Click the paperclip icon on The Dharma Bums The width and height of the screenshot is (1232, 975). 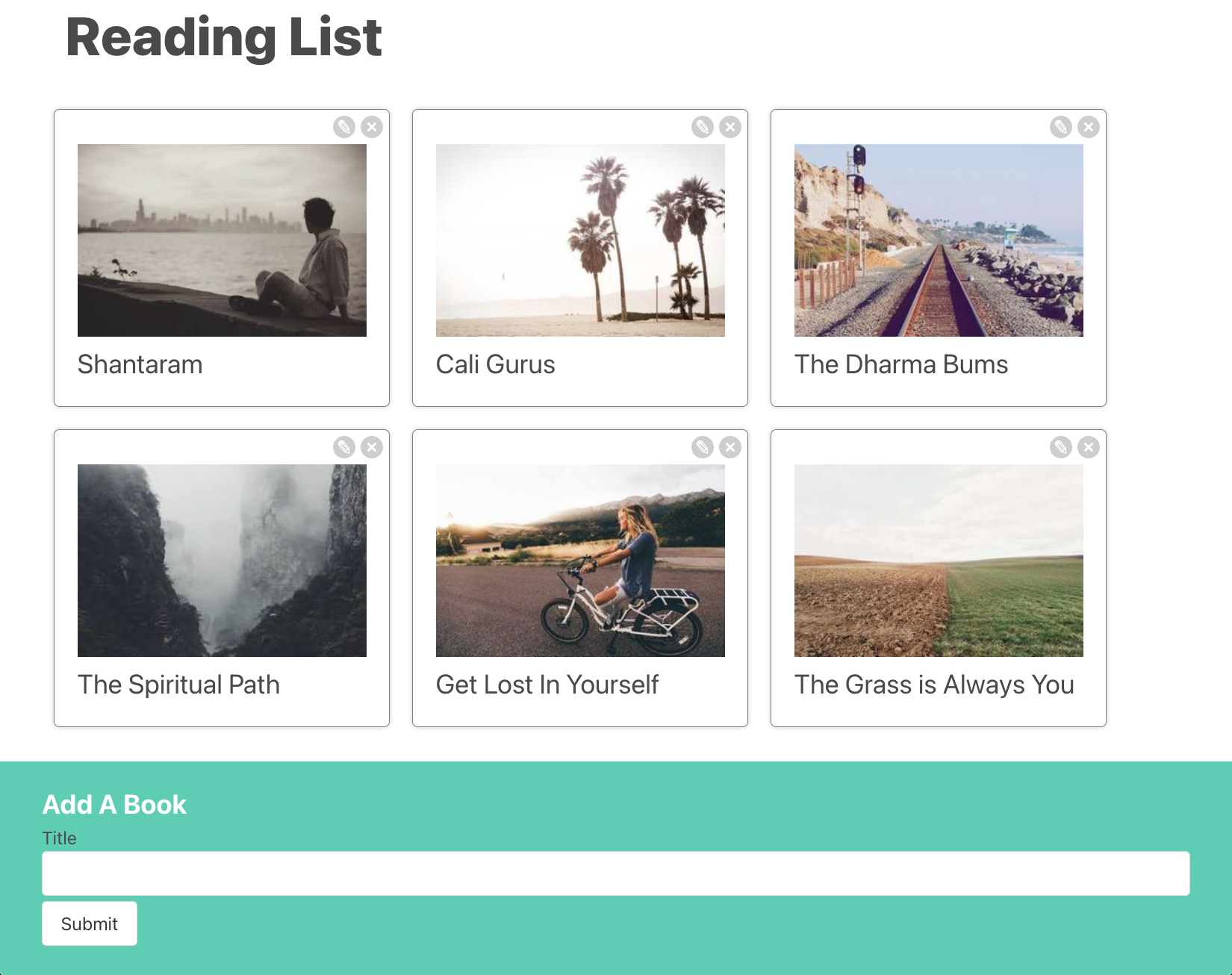point(1060,126)
